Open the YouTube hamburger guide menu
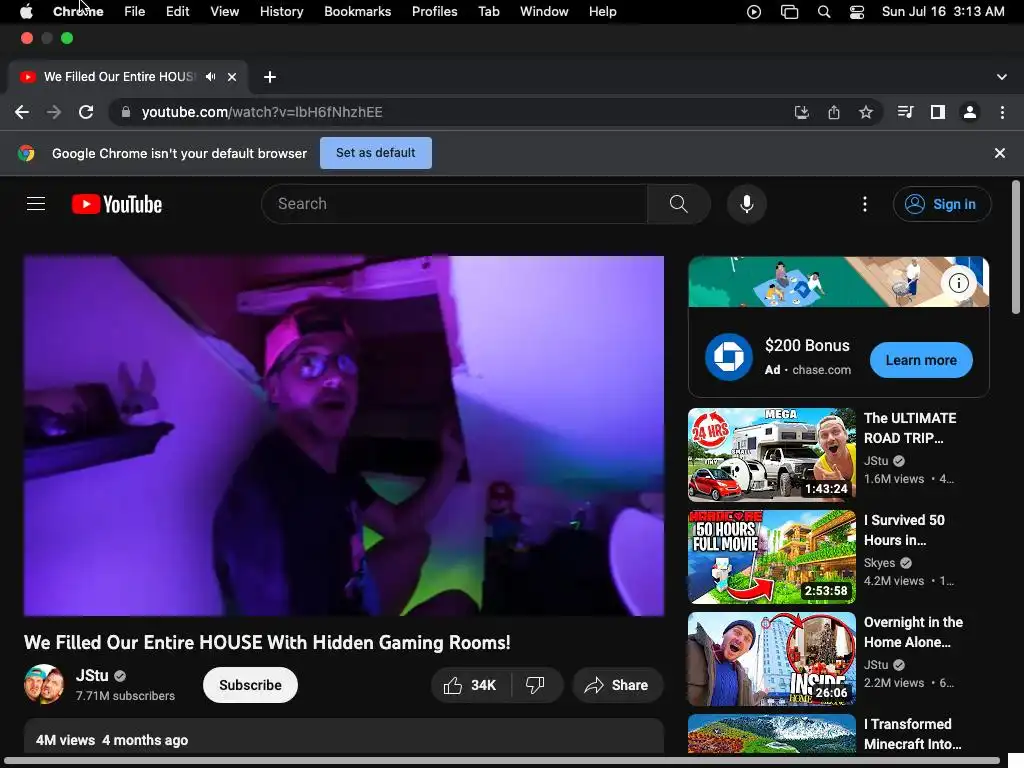The height and width of the screenshot is (768, 1024). [36, 204]
